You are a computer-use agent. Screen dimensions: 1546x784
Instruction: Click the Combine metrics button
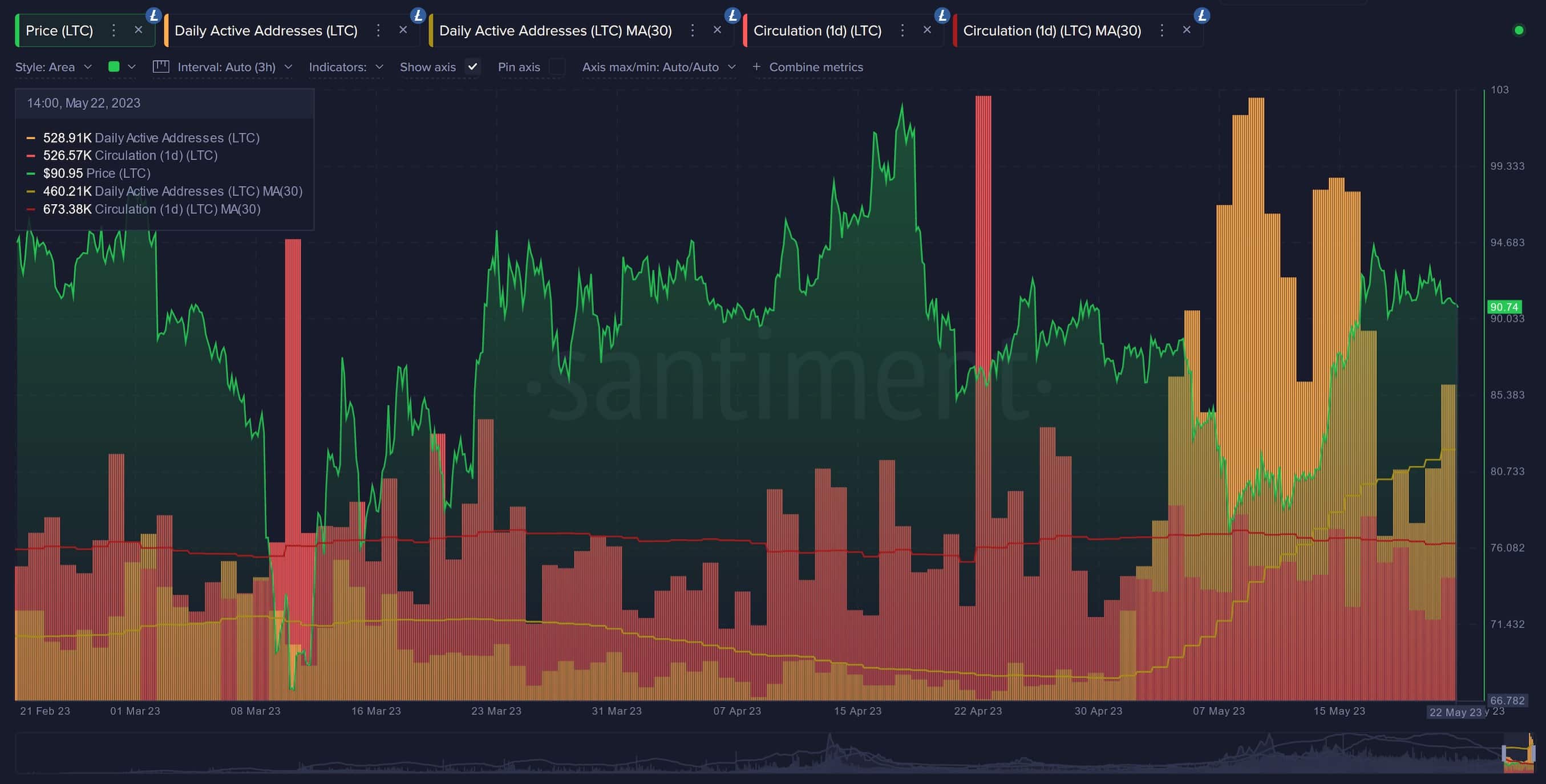(x=816, y=67)
